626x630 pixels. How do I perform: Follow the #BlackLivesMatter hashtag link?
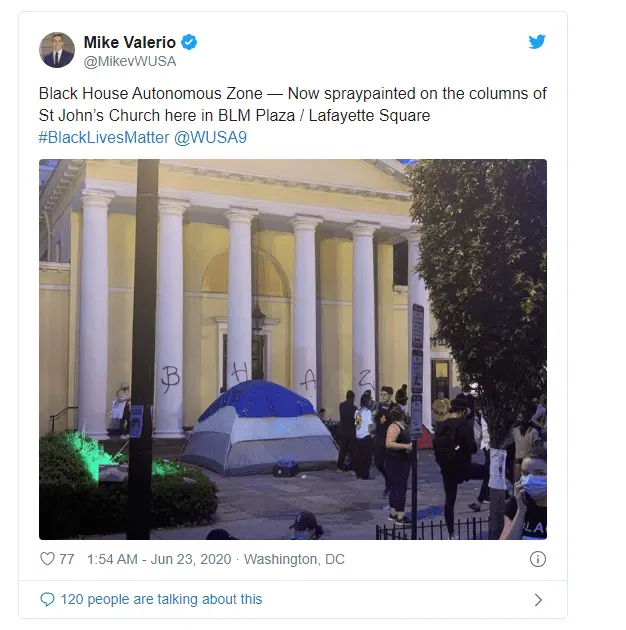(104, 137)
